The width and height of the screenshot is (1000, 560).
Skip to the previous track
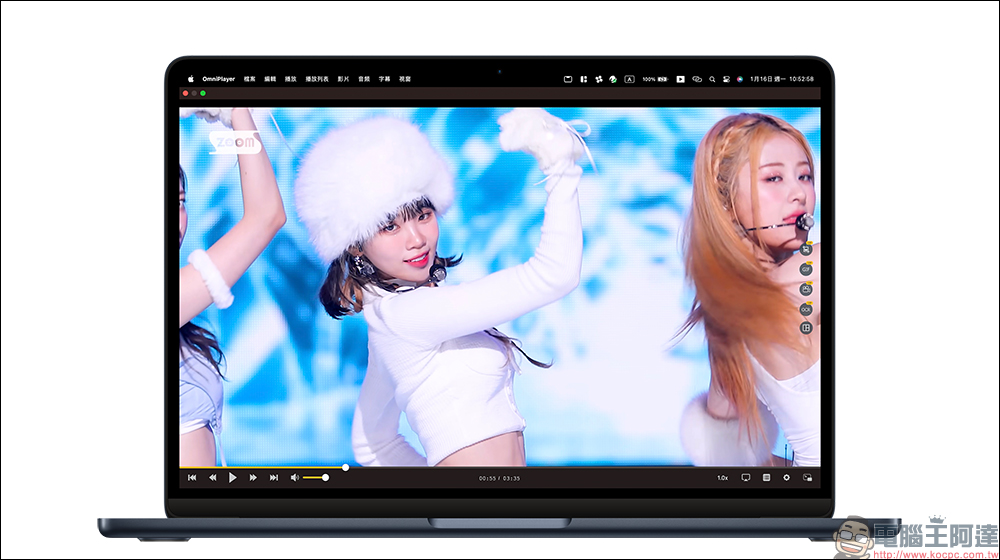click(x=192, y=478)
